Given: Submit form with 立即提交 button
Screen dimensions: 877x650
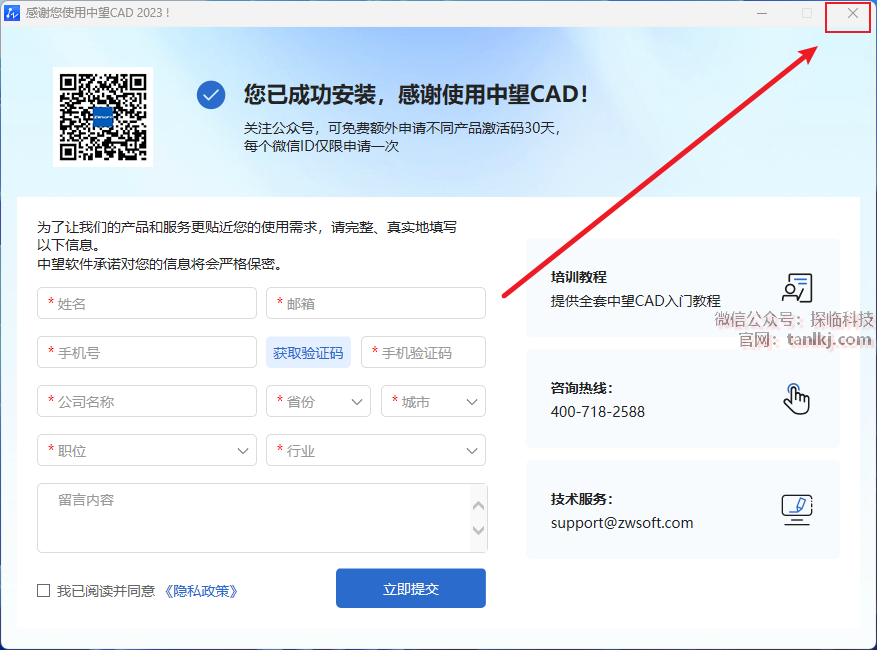Looking at the screenshot, I should [x=411, y=588].
